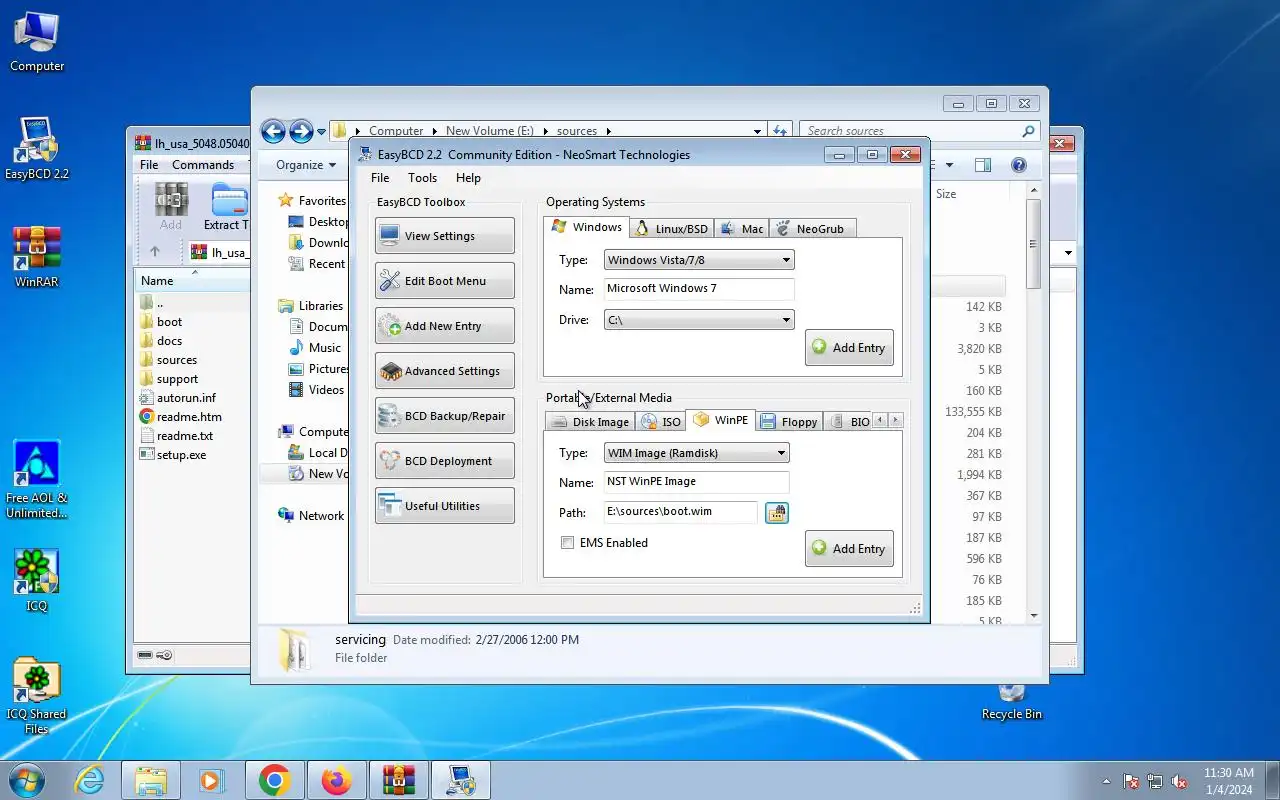Enable the EMS Enabled checkbox
The width and height of the screenshot is (1280, 800).
point(568,543)
